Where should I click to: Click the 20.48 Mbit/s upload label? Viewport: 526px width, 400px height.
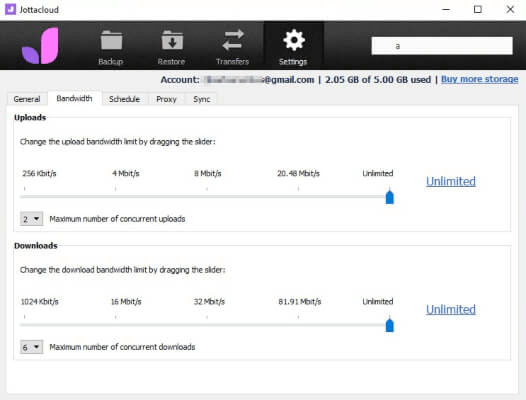[299, 173]
